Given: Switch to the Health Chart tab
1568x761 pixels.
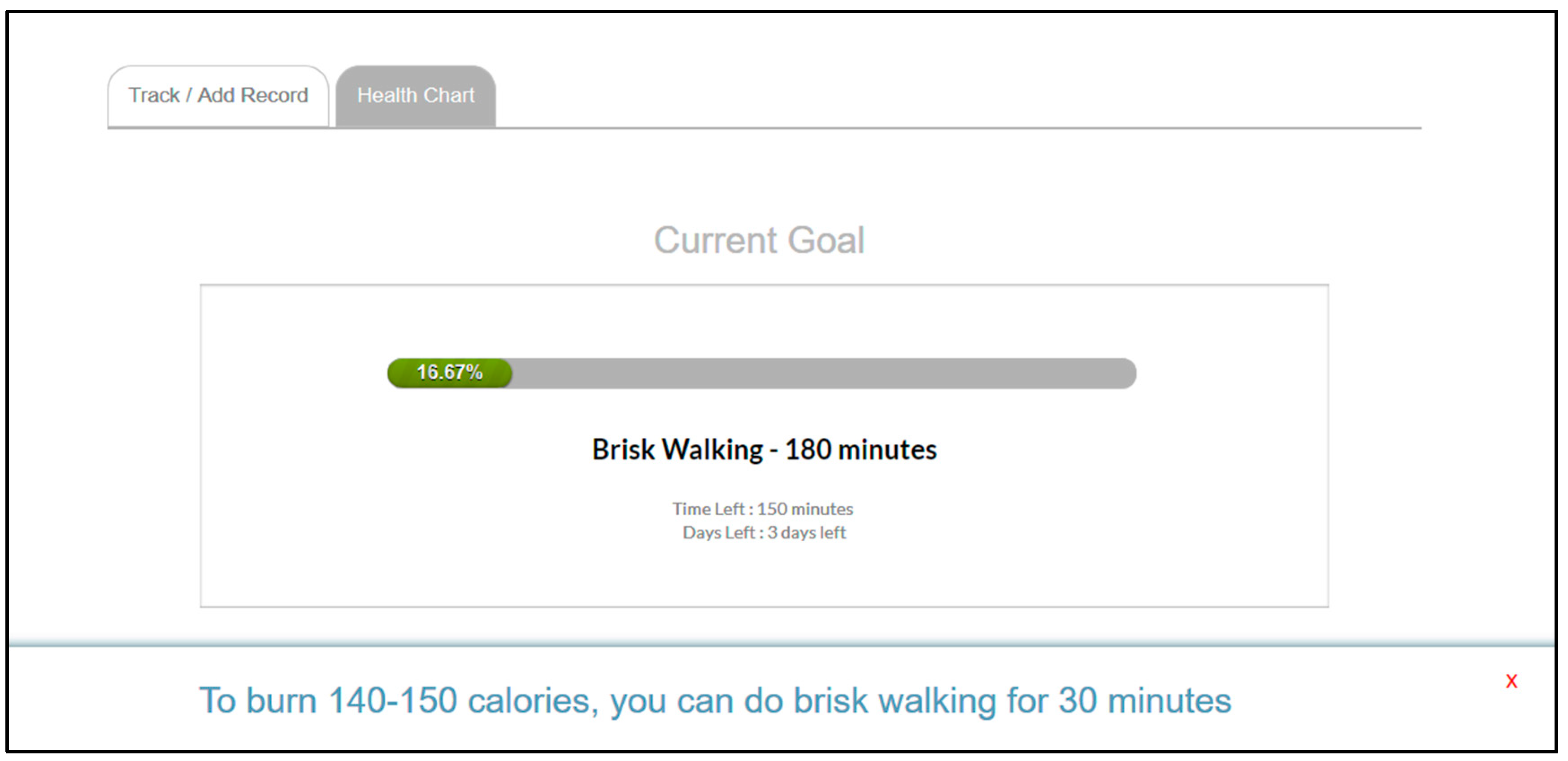Looking at the screenshot, I should point(415,96).
